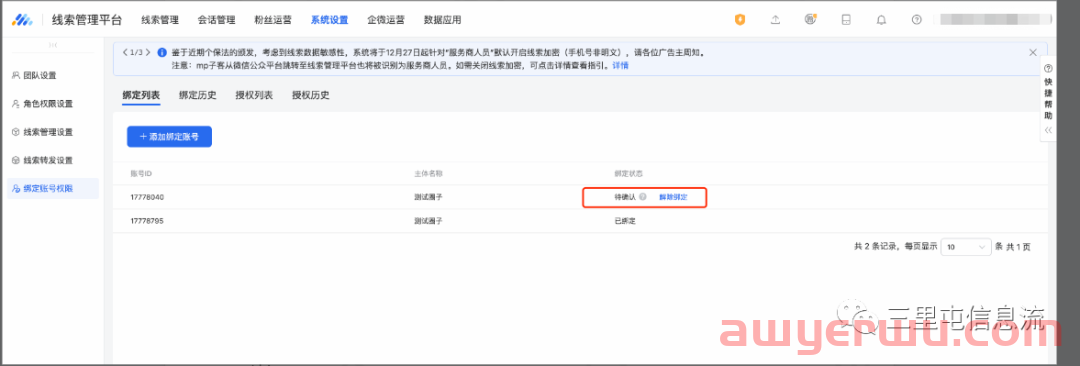
Task: Switch to the 授权历史 tab
Action: [x=311, y=95]
